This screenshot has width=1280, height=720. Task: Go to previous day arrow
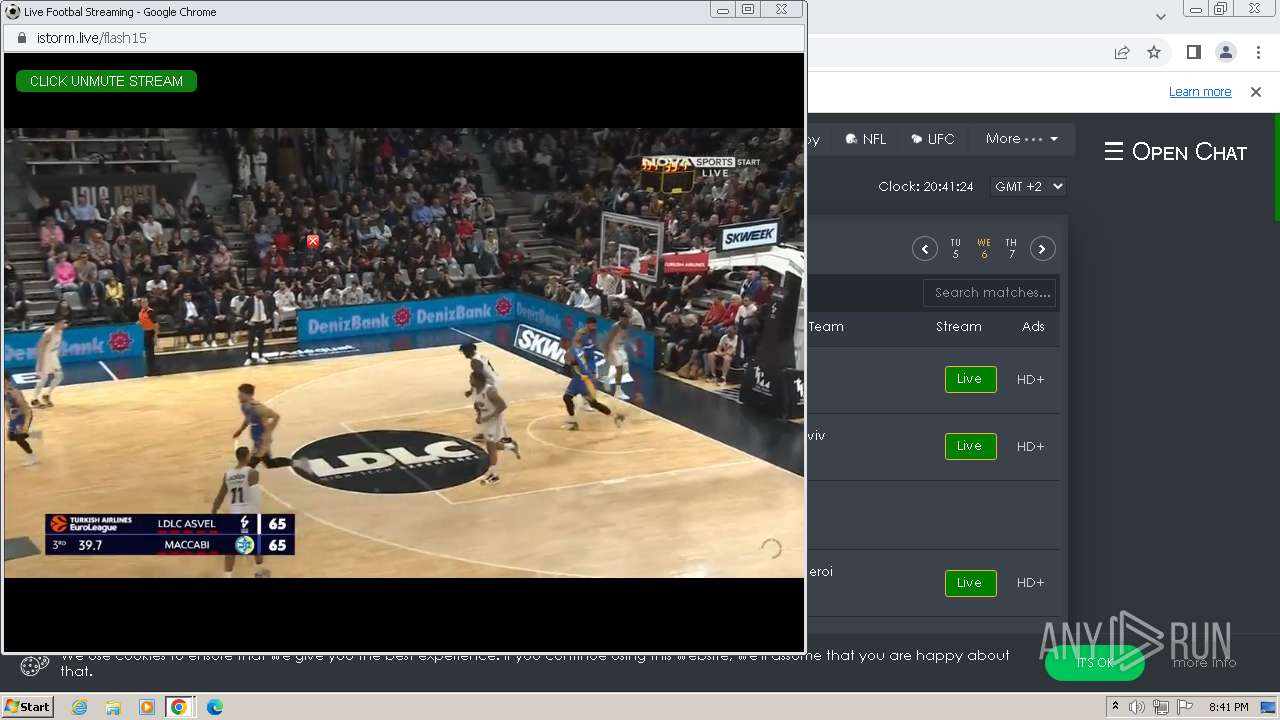point(924,249)
